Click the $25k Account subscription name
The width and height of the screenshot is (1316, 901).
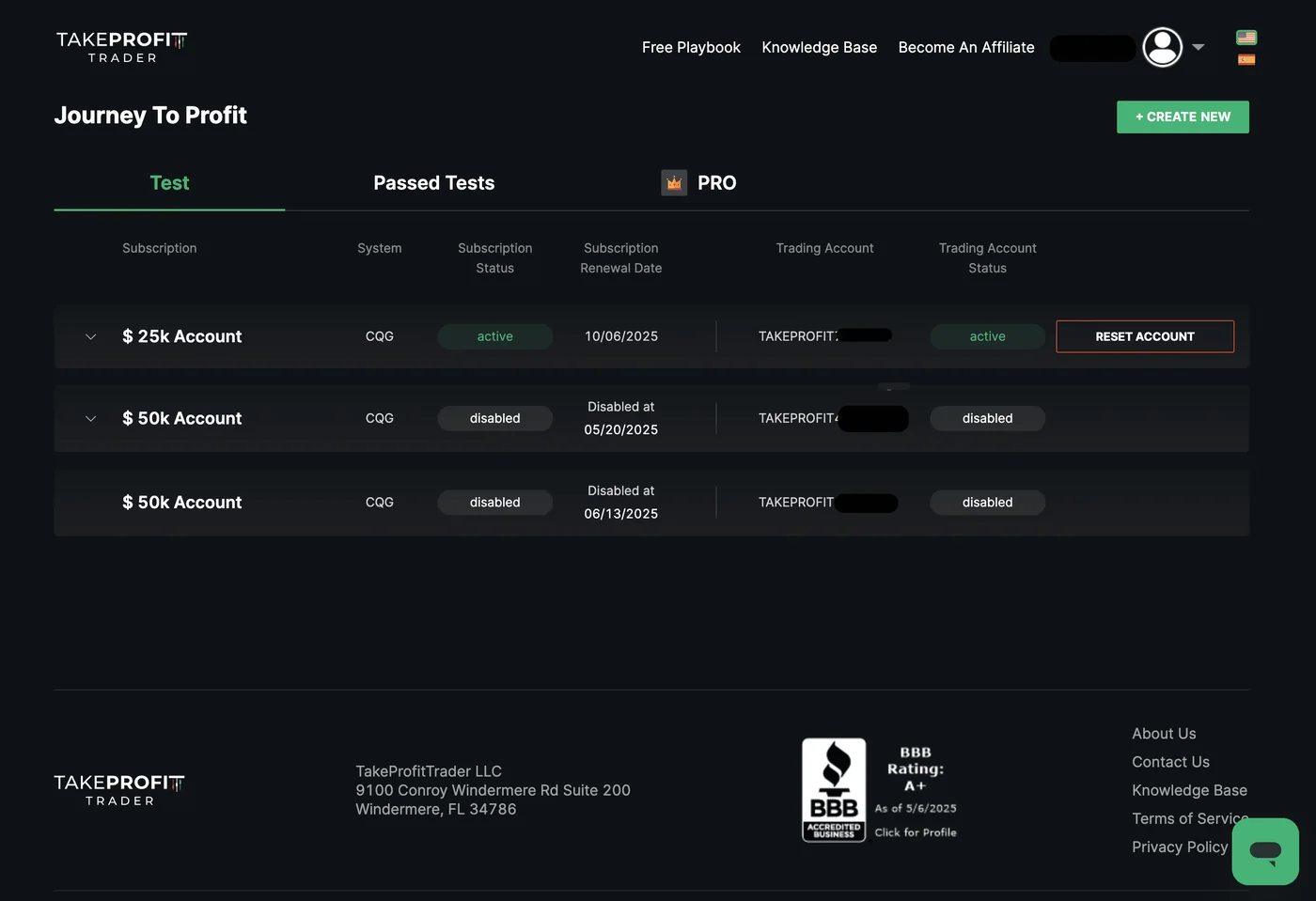tap(182, 336)
